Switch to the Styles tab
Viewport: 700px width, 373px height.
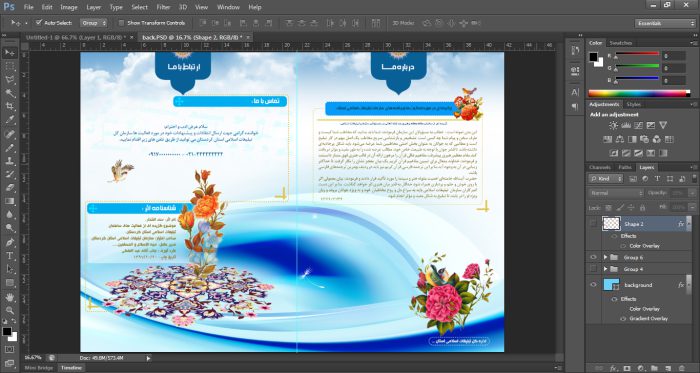click(633, 104)
